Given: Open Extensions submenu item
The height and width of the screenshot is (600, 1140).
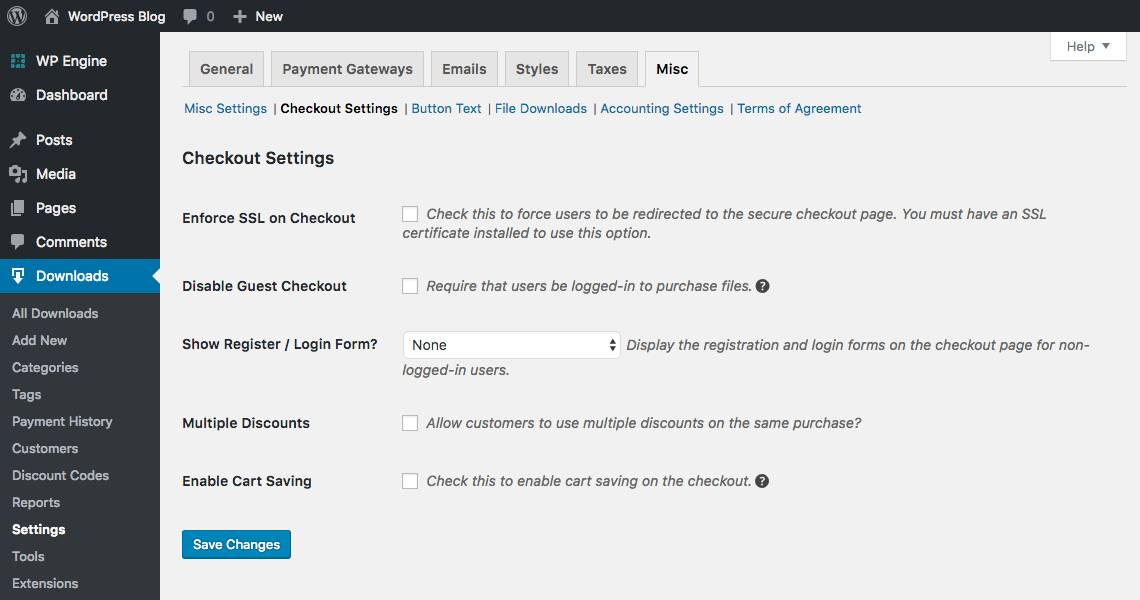Looking at the screenshot, I should (45, 583).
